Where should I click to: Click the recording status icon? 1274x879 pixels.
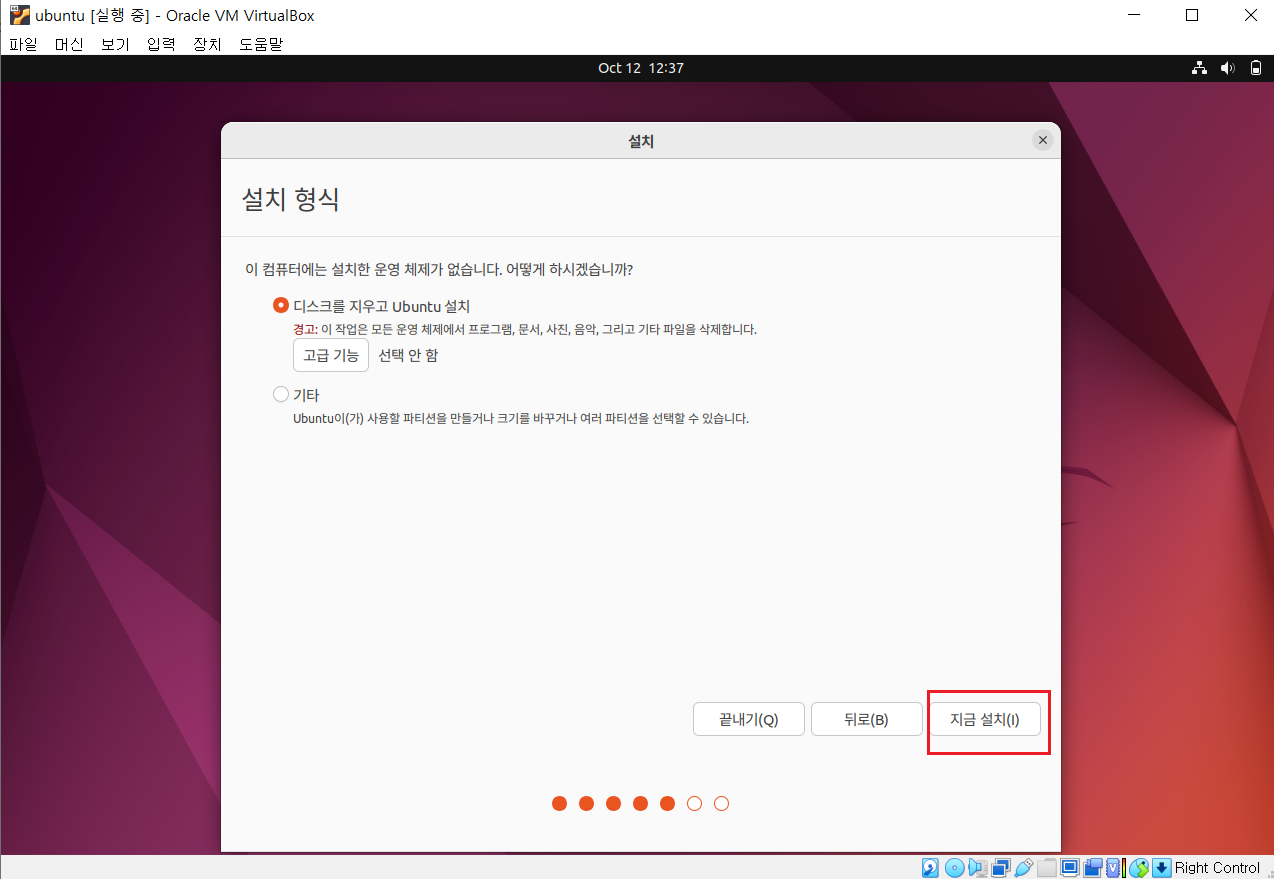point(1093,867)
